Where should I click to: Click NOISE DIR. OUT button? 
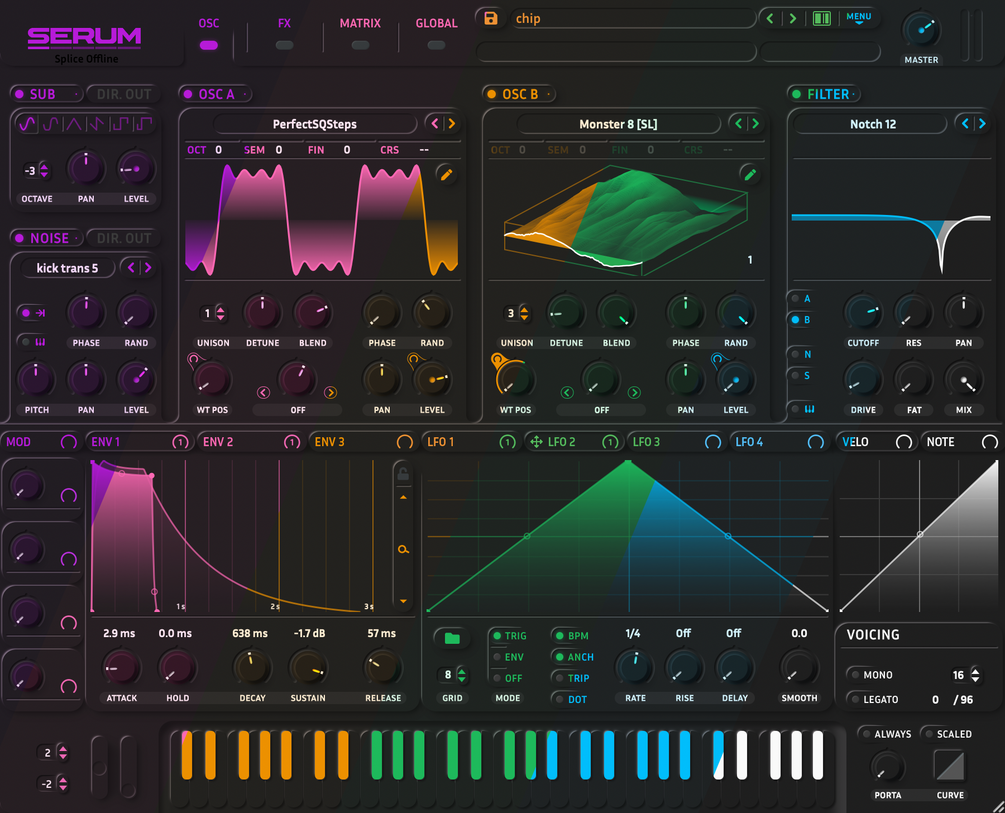(123, 239)
